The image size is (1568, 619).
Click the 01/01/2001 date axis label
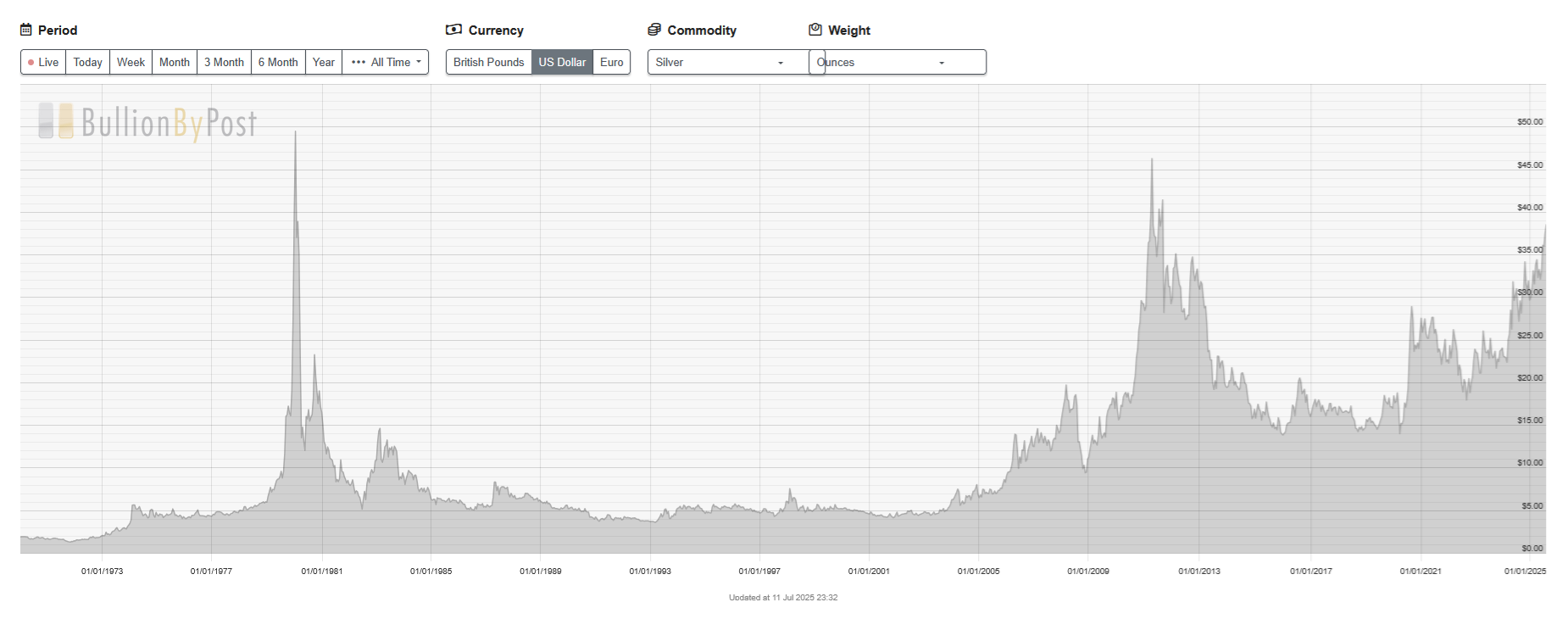coord(869,572)
